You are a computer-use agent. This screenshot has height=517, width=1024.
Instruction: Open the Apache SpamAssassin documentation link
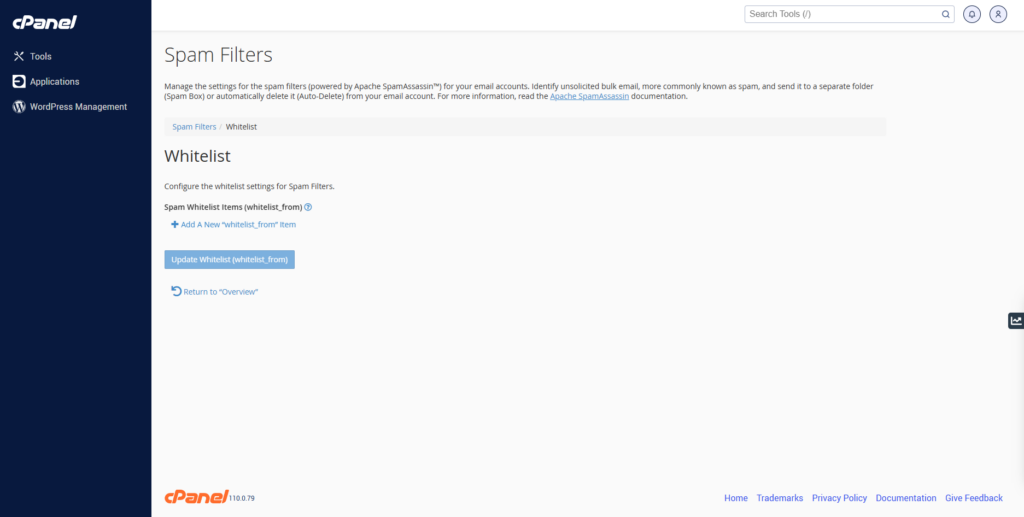click(589, 97)
